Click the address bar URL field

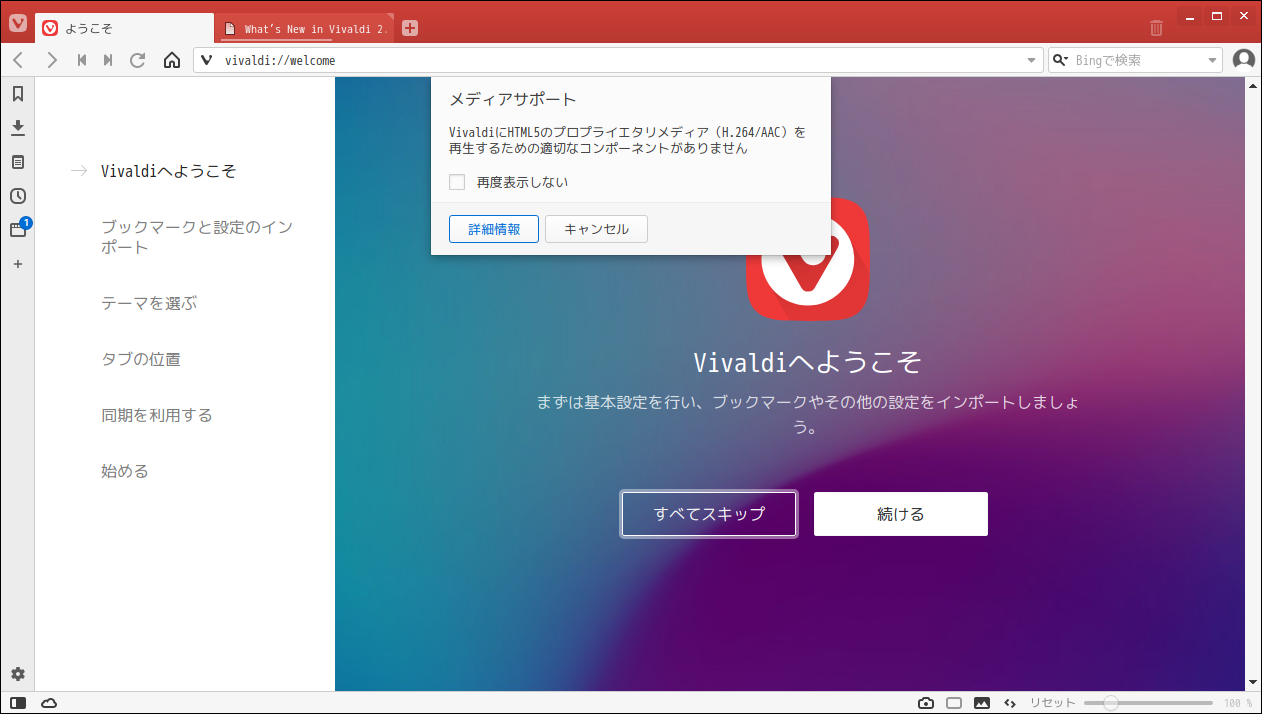coord(620,60)
